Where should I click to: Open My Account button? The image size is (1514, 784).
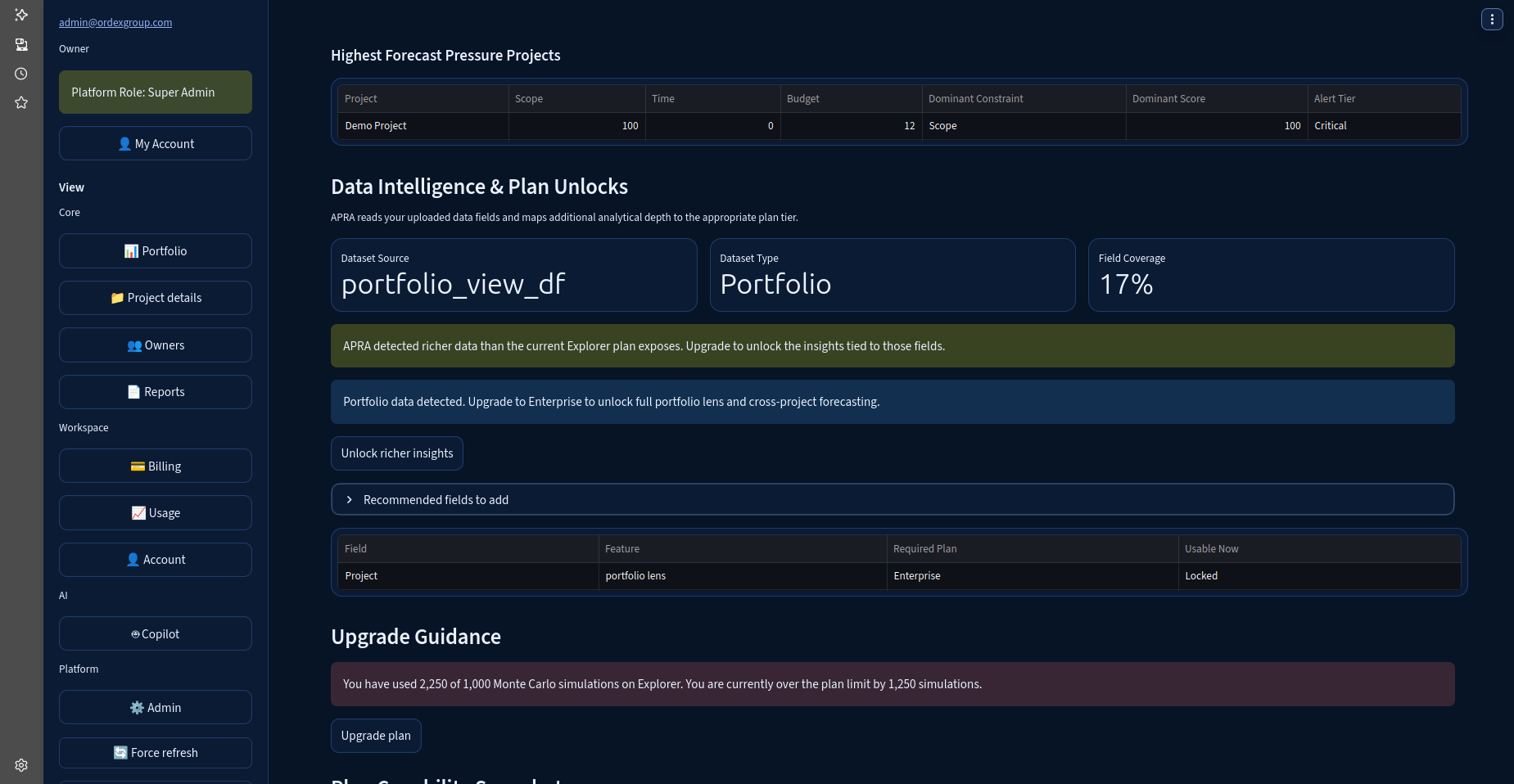click(x=156, y=143)
